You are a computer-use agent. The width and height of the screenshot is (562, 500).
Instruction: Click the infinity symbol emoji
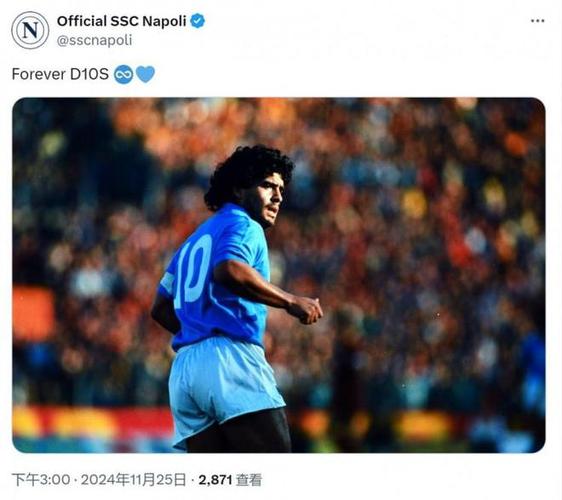pyautogui.click(x=123, y=75)
